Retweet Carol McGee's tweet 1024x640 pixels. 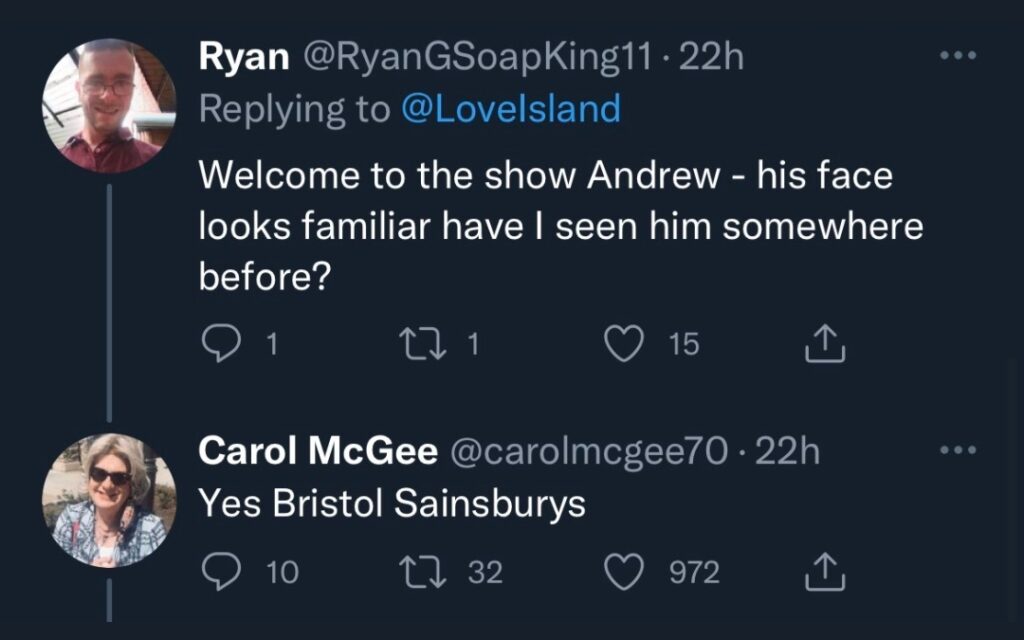point(423,571)
